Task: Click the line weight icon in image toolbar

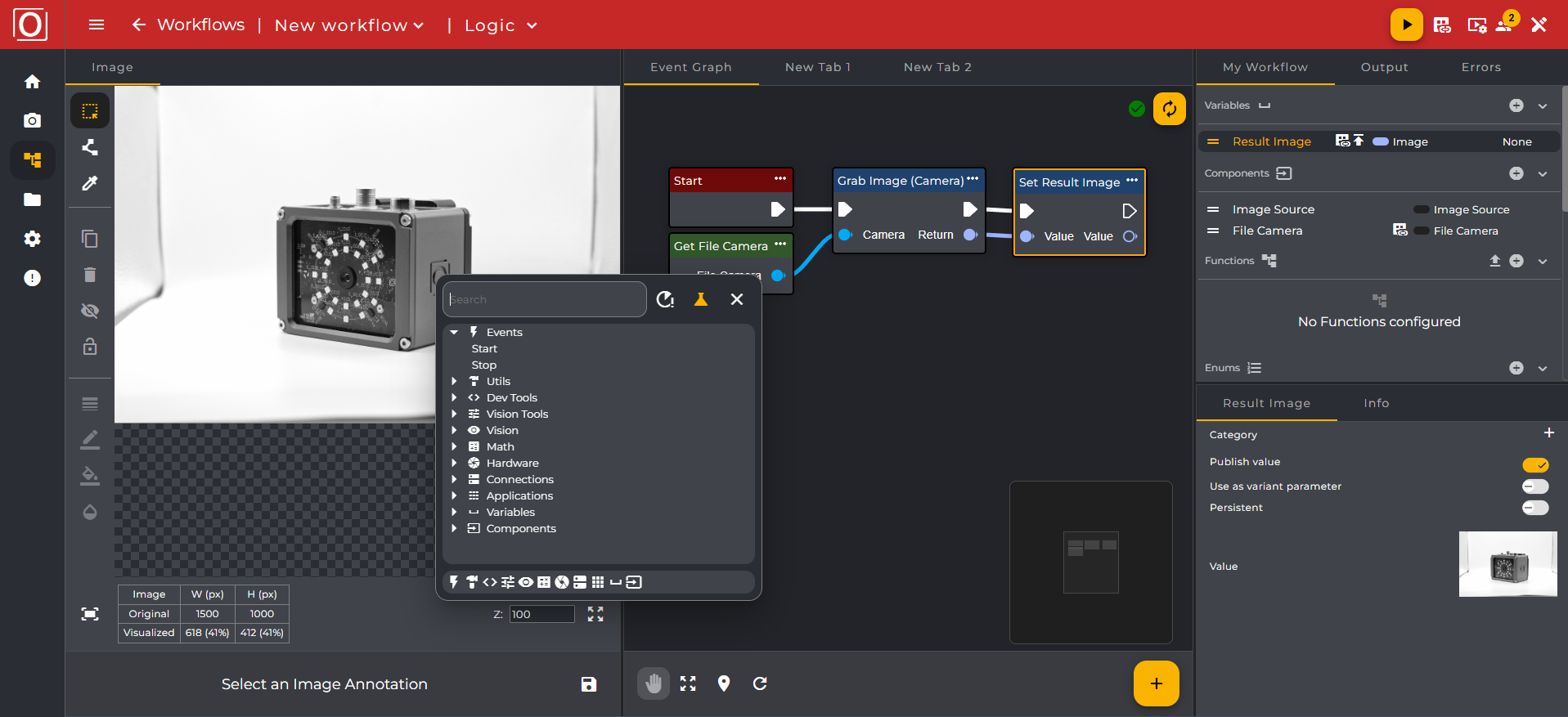Action: click(90, 404)
